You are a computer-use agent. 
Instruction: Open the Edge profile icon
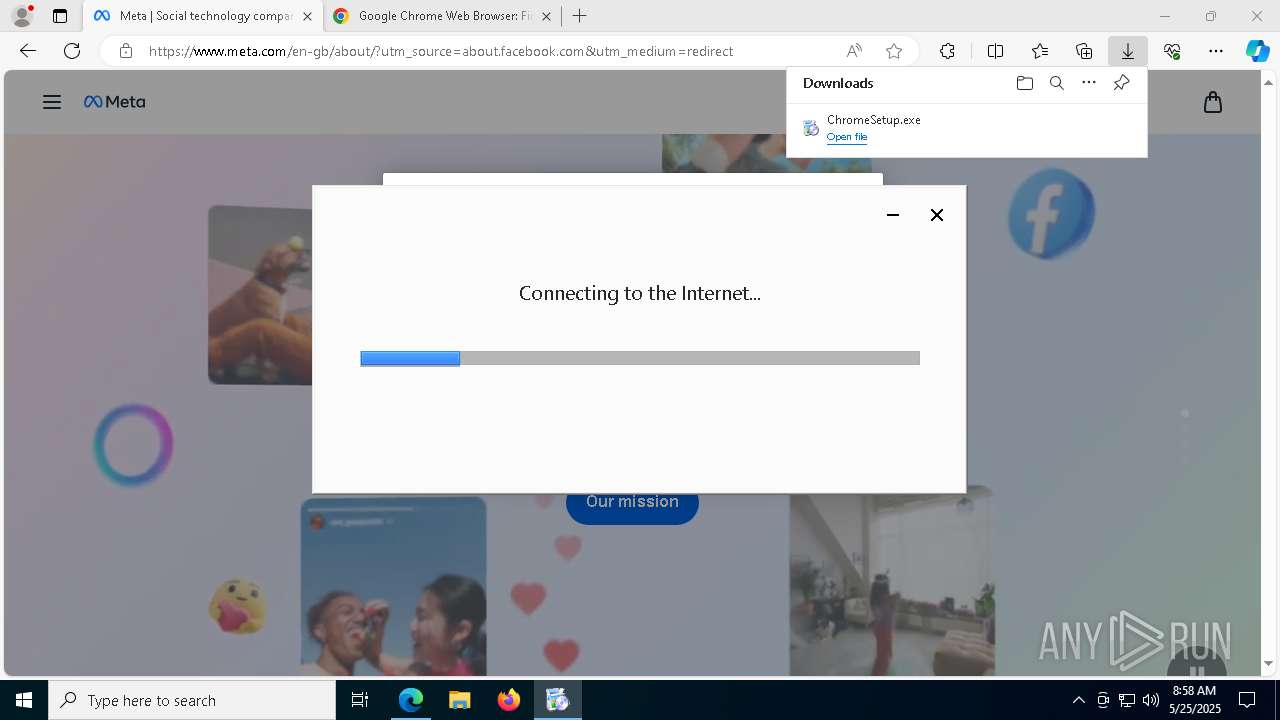[22, 16]
